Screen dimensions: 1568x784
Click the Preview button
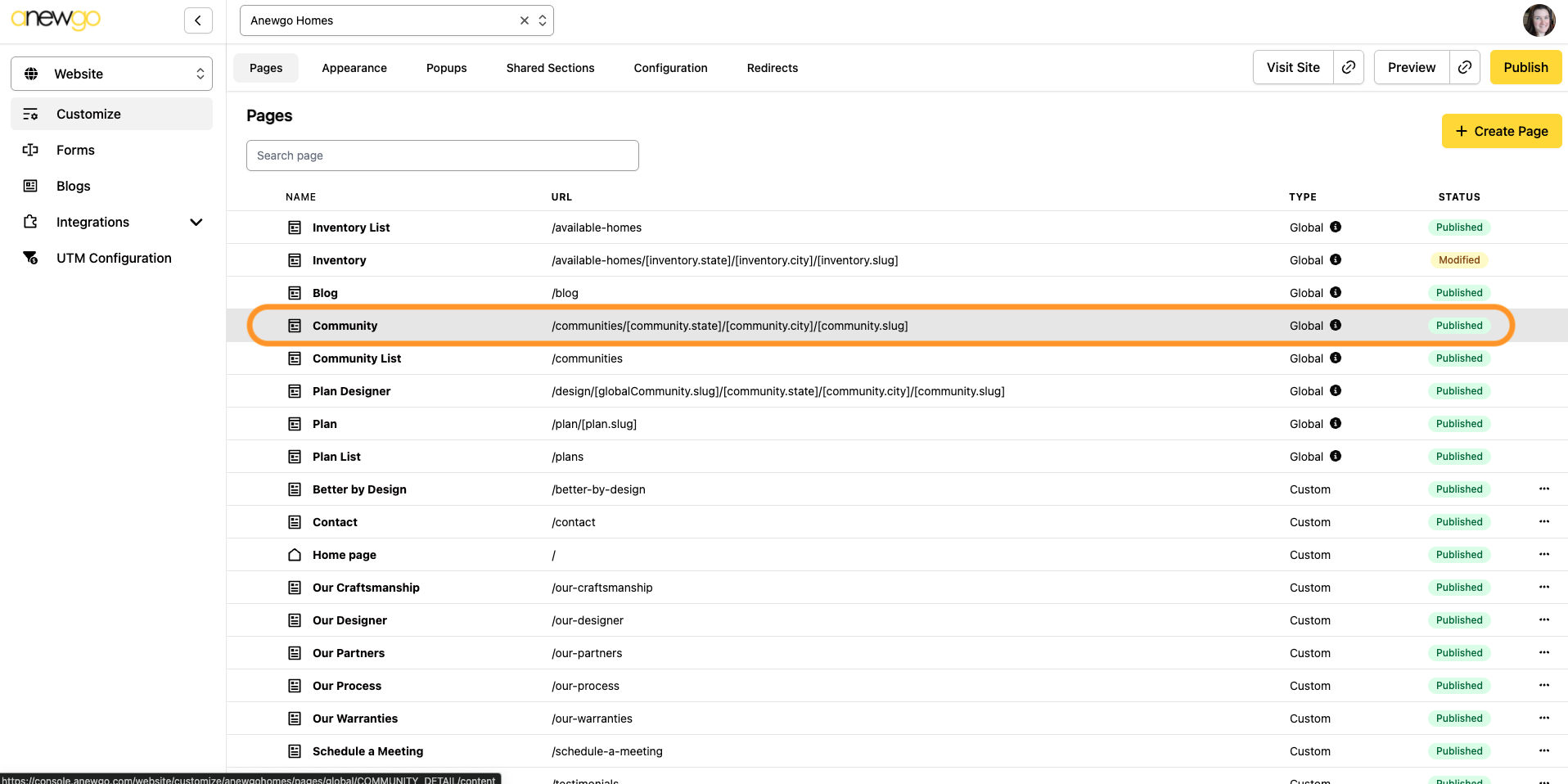[x=1412, y=67]
